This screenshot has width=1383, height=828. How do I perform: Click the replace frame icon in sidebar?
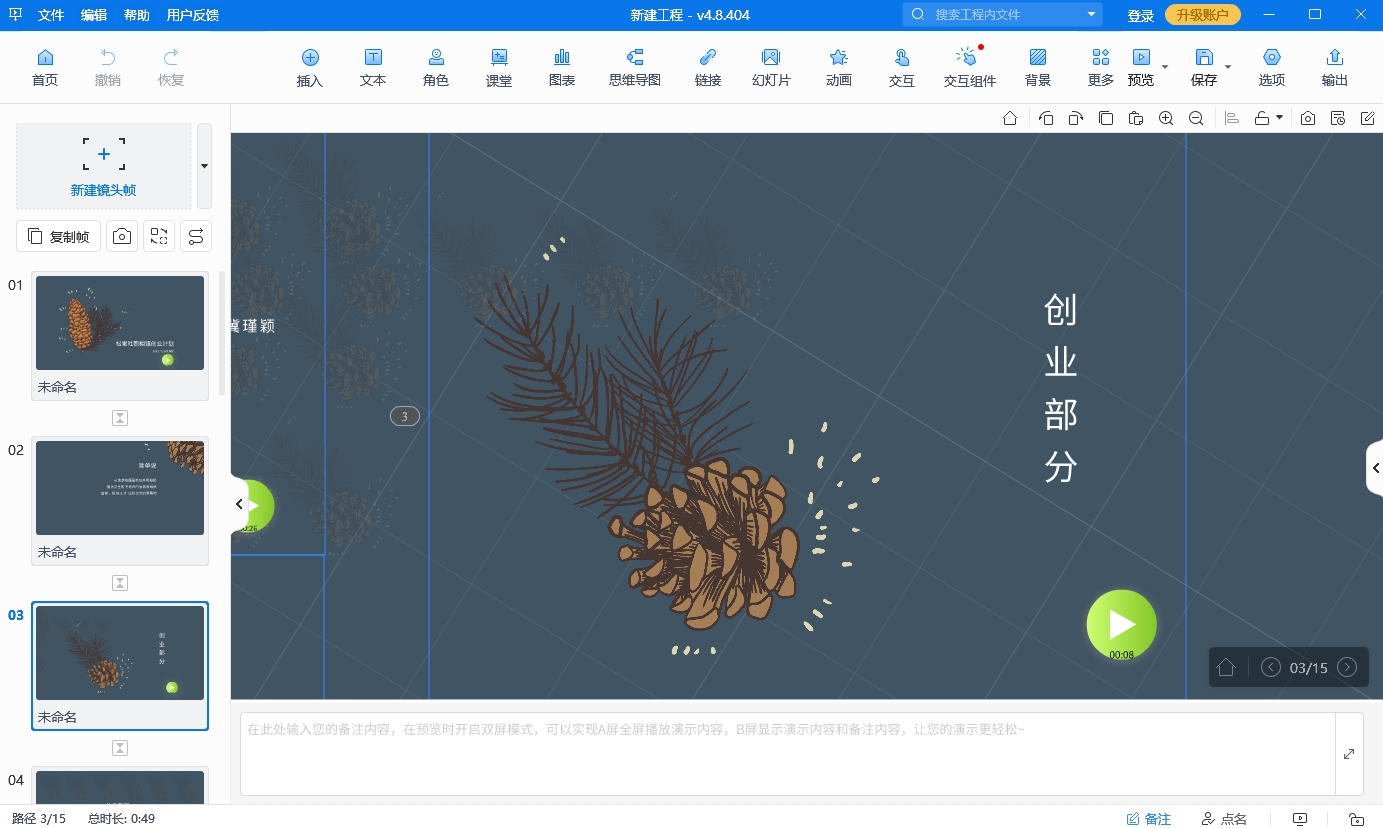(x=159, y=236)
